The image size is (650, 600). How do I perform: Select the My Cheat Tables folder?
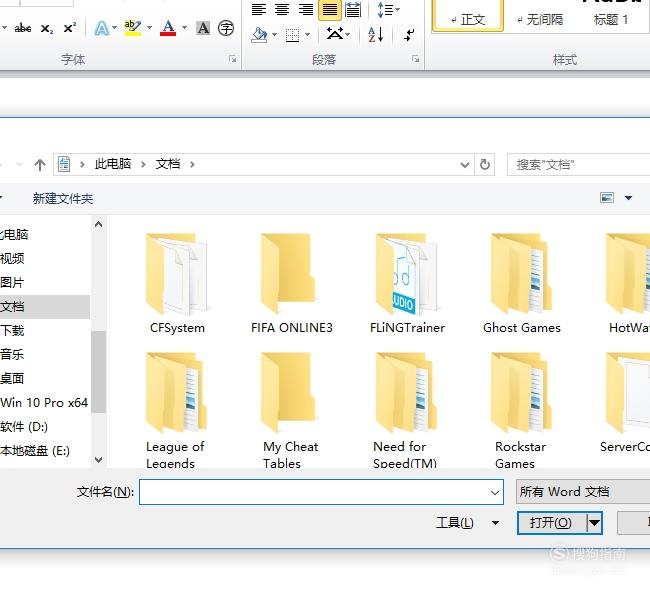[x=290, y=410]
